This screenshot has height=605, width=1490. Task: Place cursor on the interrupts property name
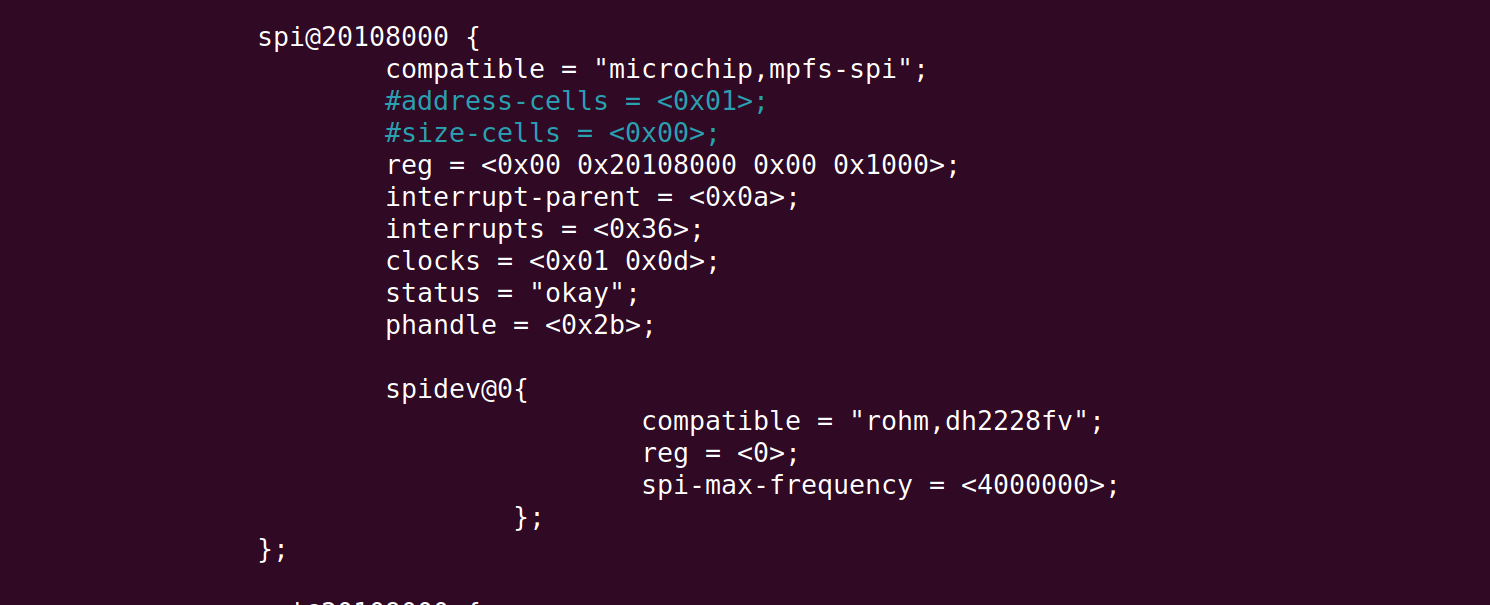pos(464,230)
